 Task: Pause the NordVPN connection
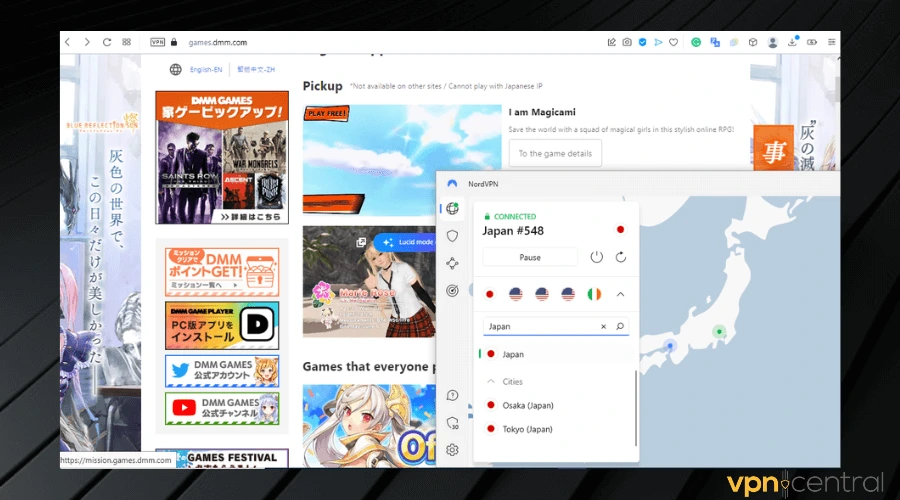[x=530, y=257]
